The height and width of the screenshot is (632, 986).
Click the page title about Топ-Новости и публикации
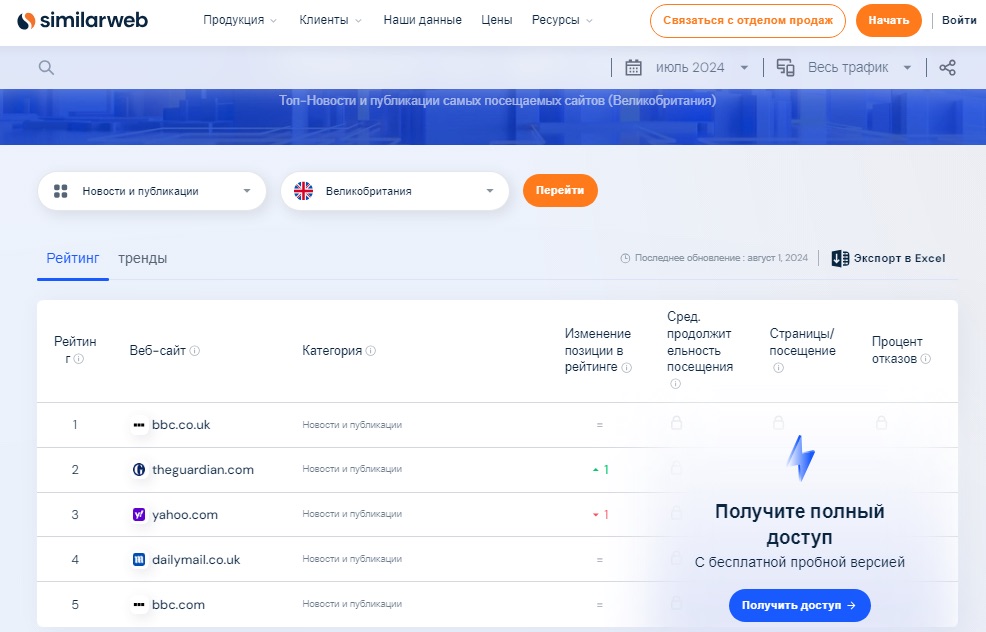(497, 101)
